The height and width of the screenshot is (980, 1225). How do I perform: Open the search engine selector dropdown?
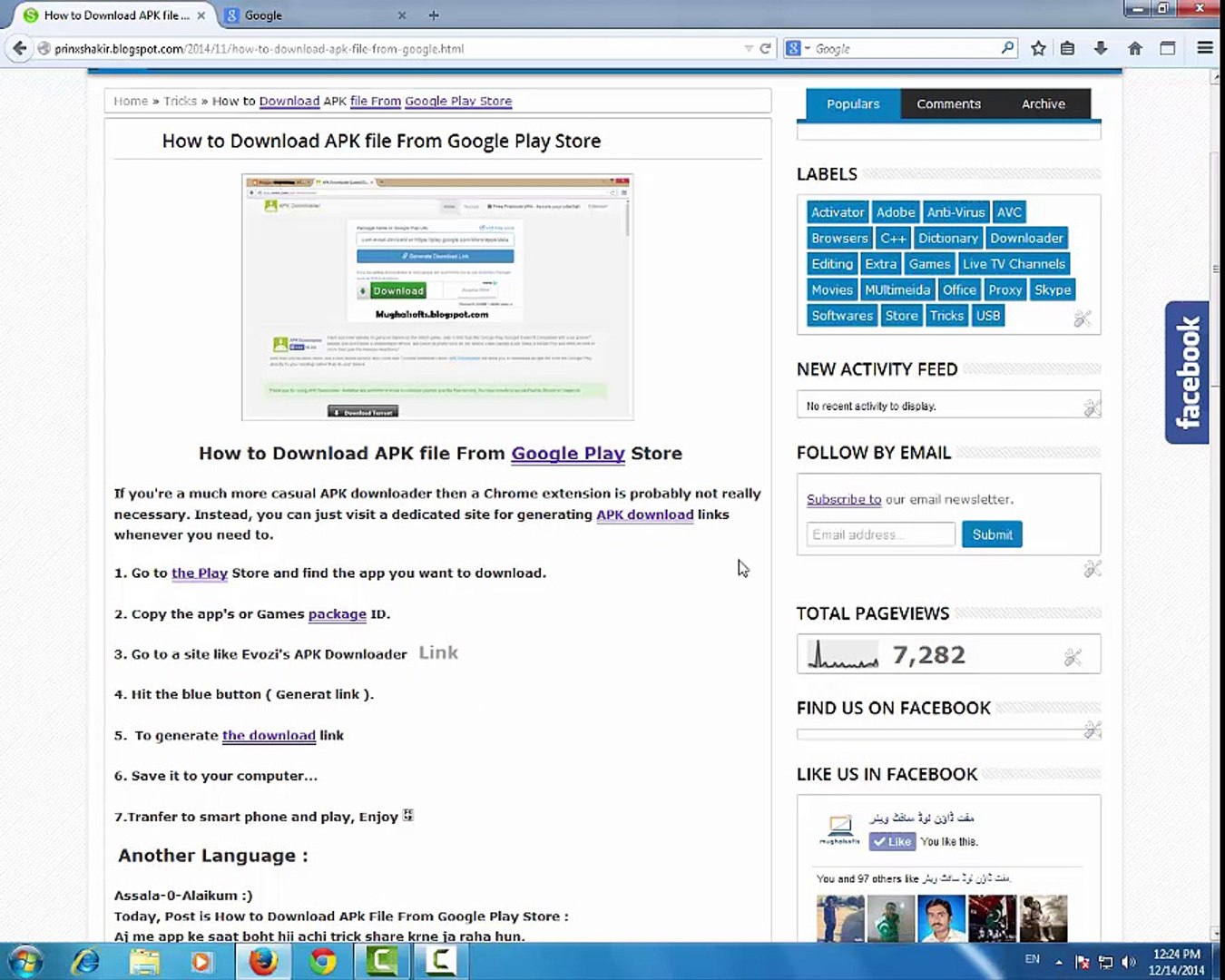[x=797, y=49]
